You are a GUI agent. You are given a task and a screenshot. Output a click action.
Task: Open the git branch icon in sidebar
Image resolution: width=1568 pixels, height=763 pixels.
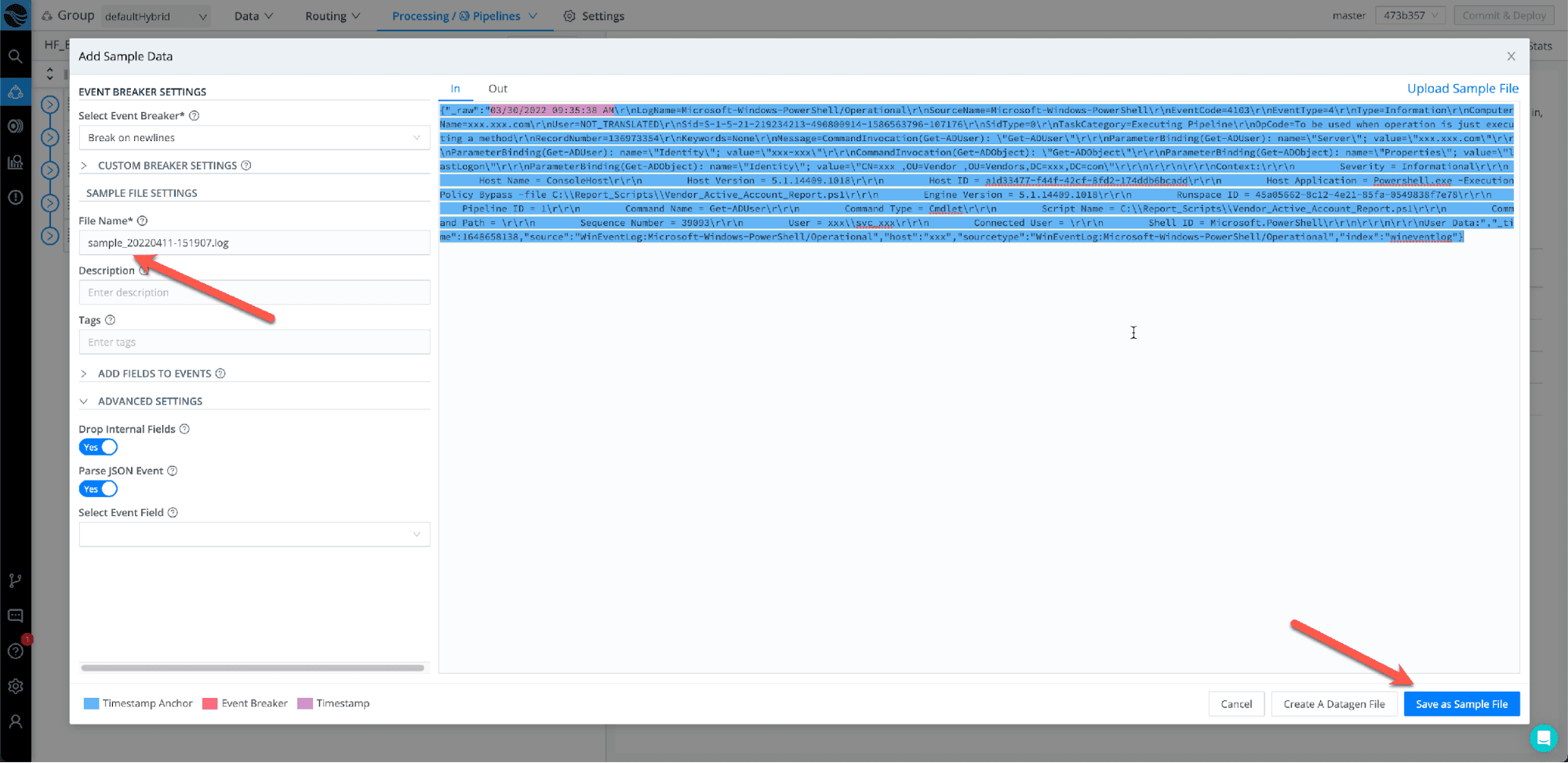pyautogui.click(x=15, y=580)
